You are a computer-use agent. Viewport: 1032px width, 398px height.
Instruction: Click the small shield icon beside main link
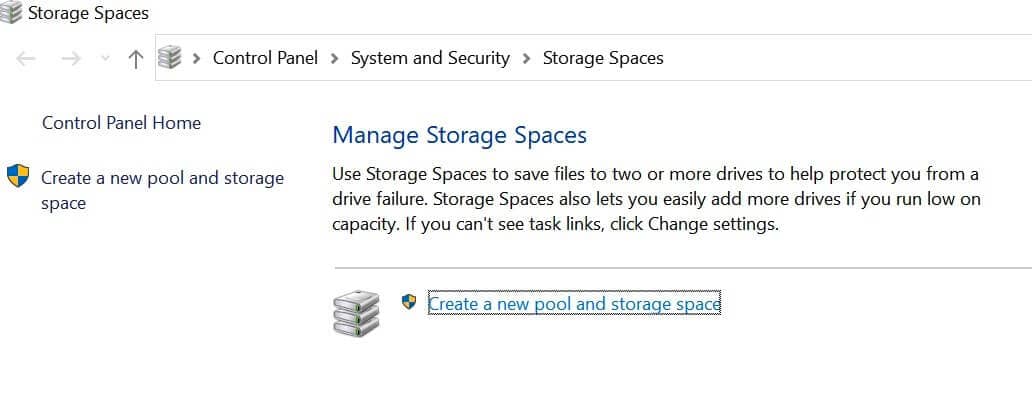[409, 302]
